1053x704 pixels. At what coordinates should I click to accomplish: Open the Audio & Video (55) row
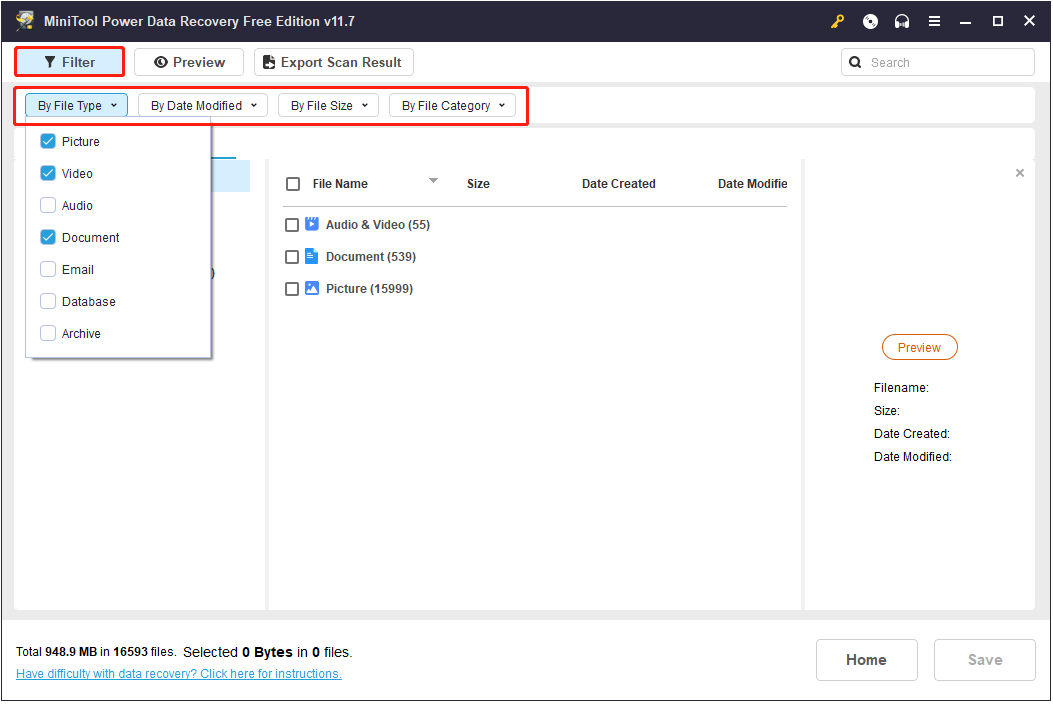pyautogui.click(x=377, y=225)
